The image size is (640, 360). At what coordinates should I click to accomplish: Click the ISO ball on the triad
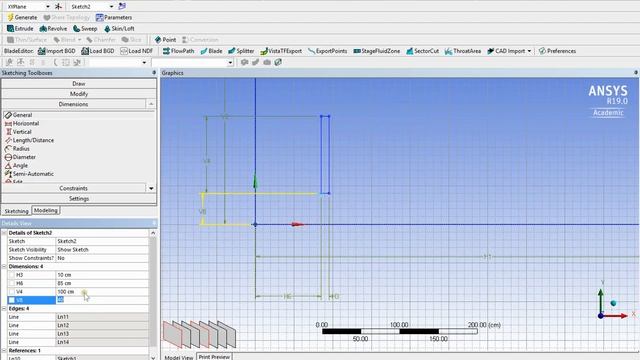(x=613, y=303)
